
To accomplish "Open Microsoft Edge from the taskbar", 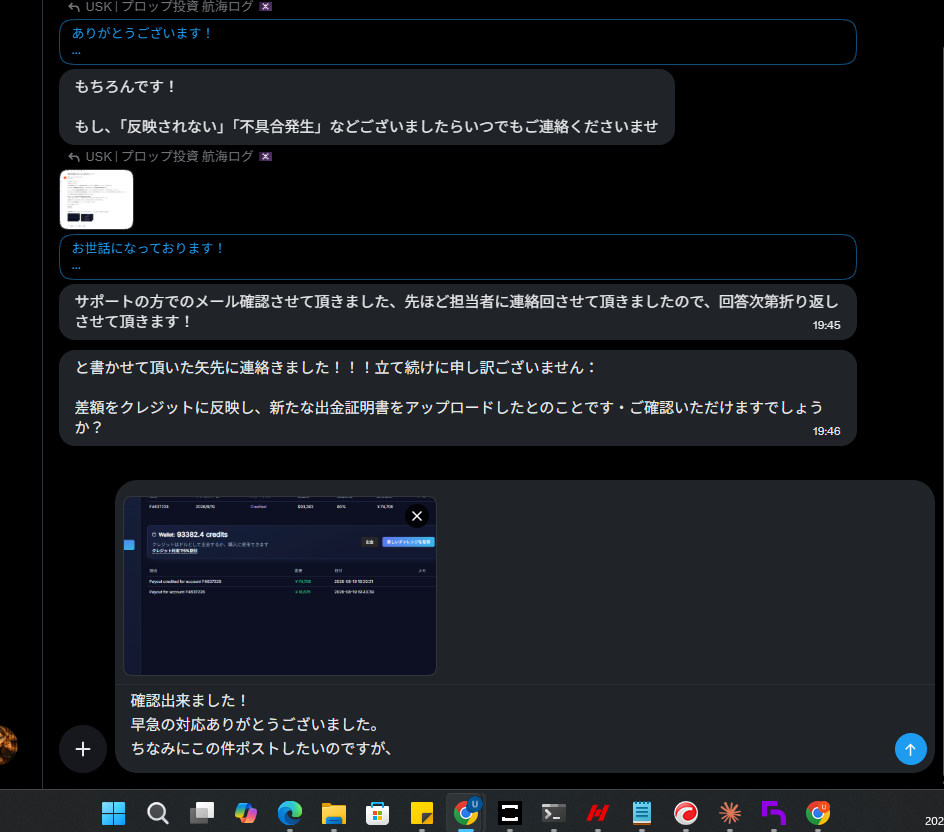I will point(290,813).
